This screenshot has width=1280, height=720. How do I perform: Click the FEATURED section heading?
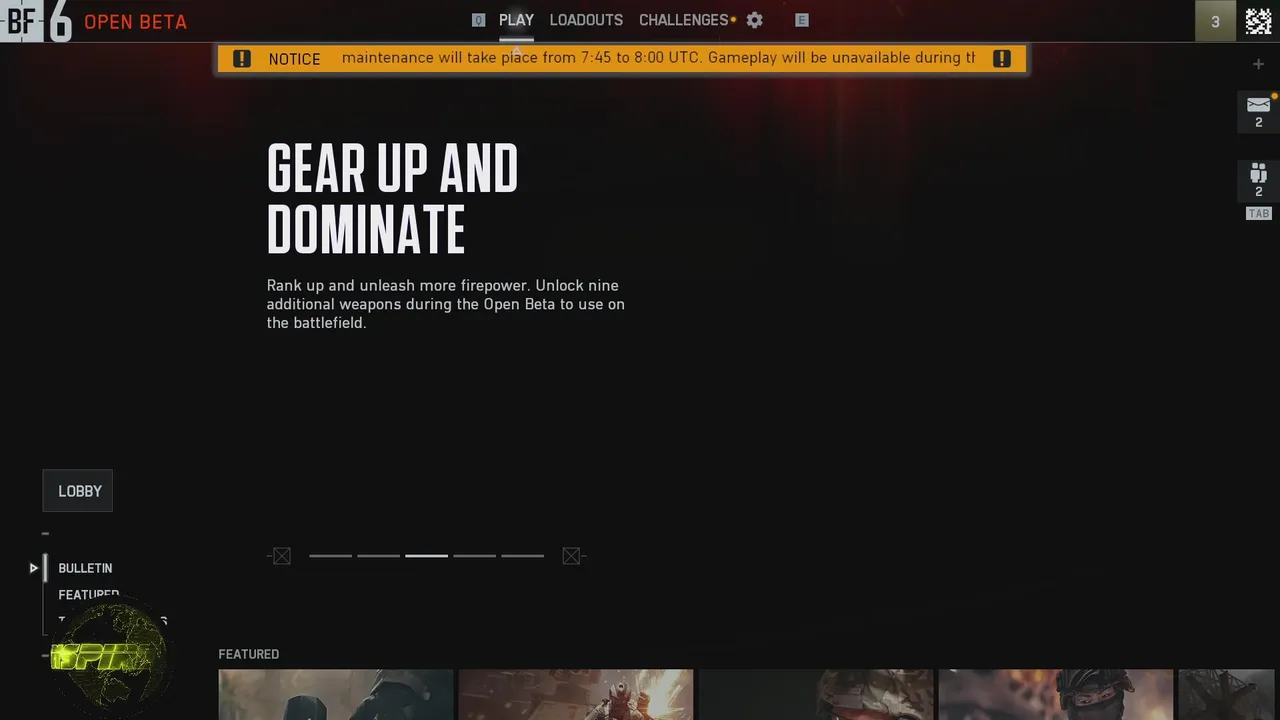pyautogui.click(x=249, y=654)
